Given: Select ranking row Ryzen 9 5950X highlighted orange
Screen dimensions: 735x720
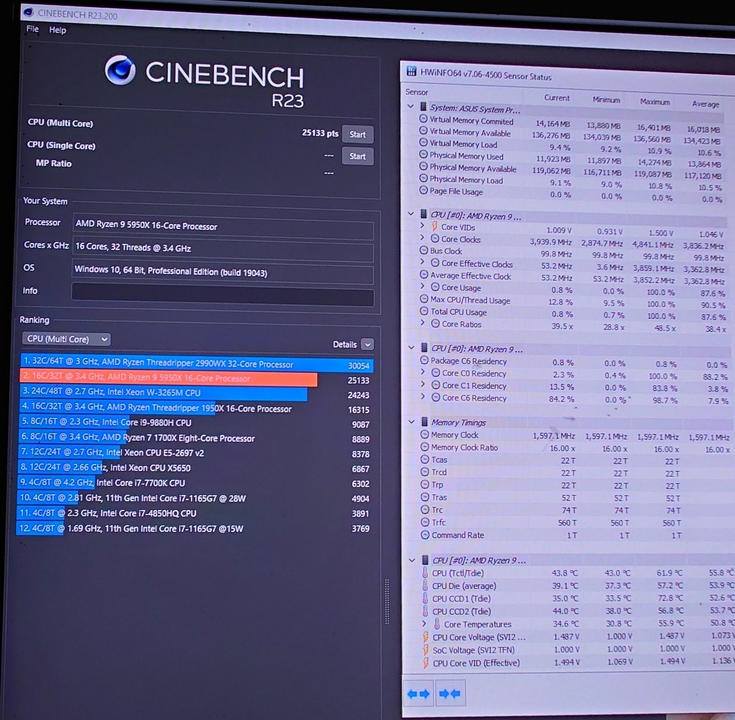Looking at the screenshot, I should pos(196,379).
